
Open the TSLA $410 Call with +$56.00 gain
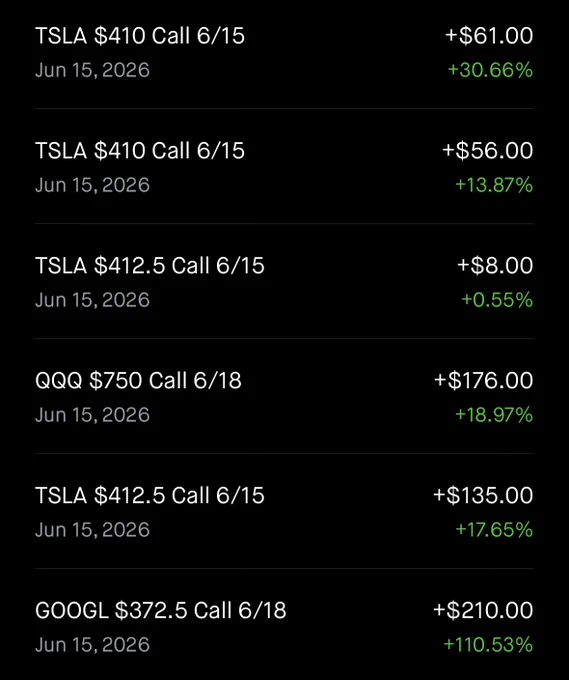pyautogui.click(x=284, y=167)
